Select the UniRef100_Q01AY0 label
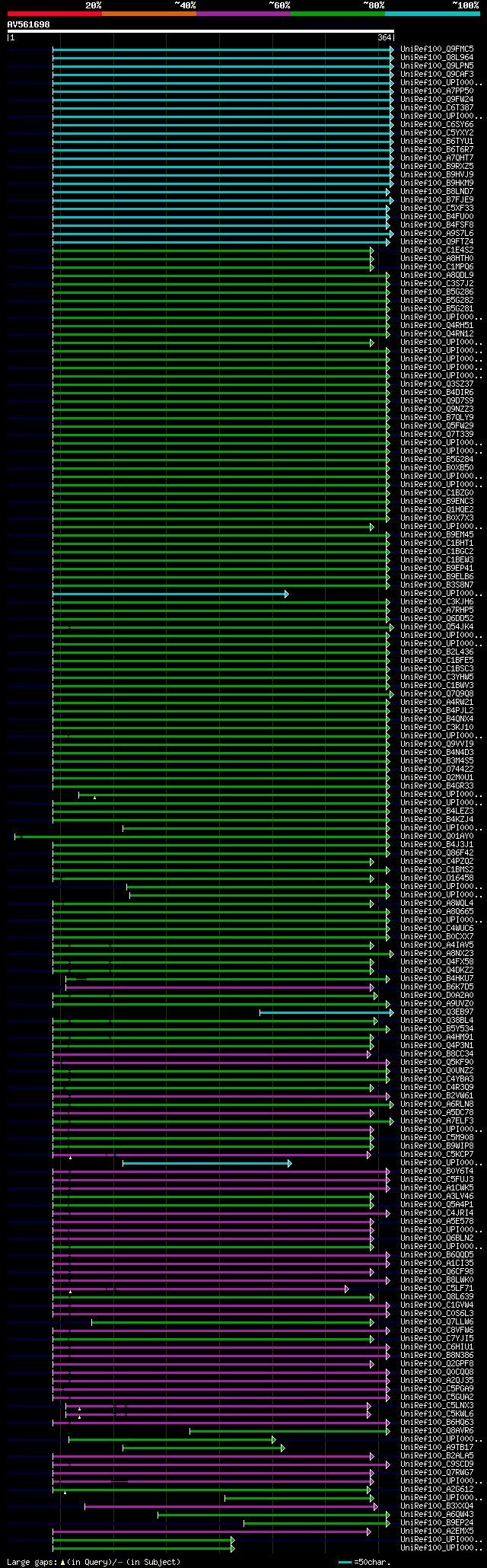This screenshot has width=487, height=1568. click(x=437, y=836)
